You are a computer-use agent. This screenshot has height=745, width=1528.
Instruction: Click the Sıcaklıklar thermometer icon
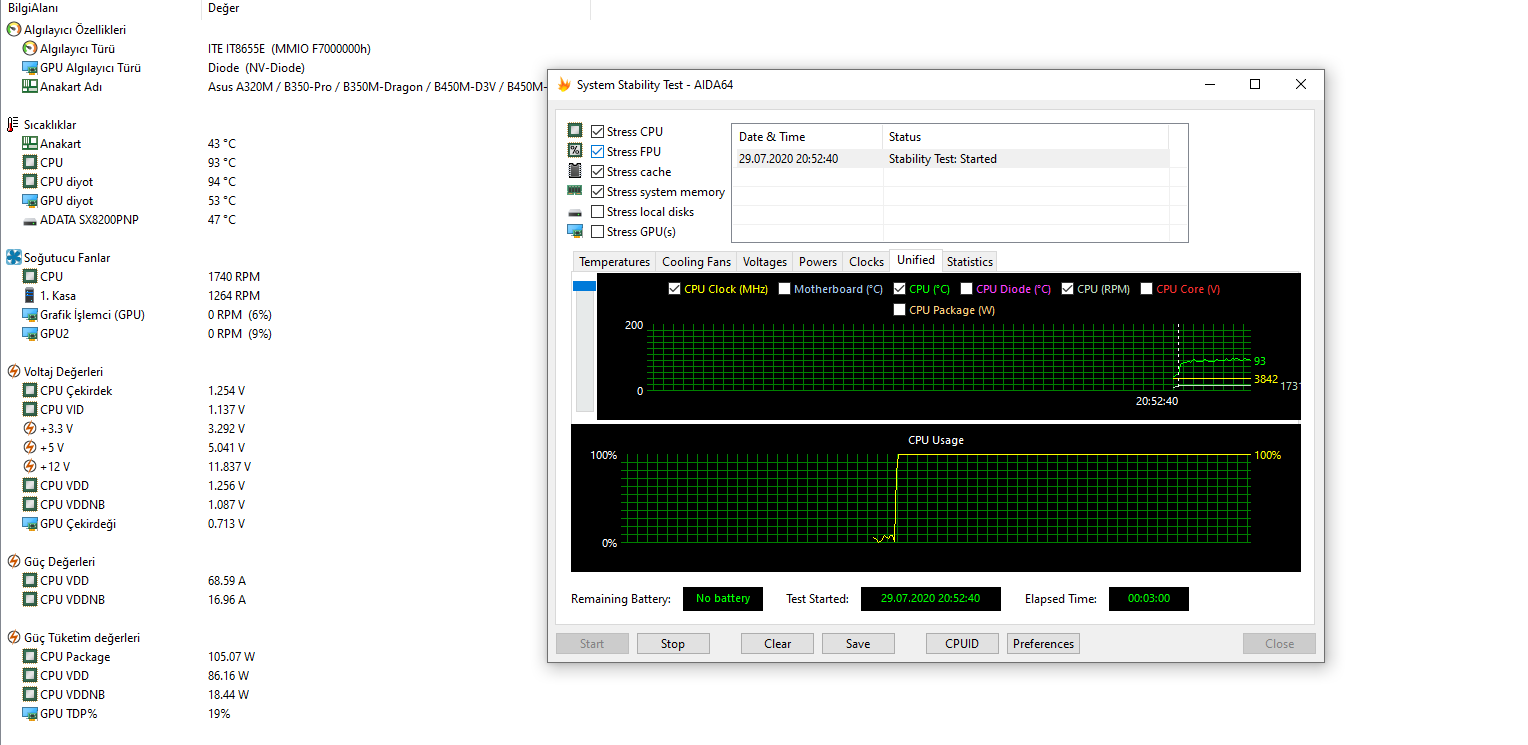point(14,125)
